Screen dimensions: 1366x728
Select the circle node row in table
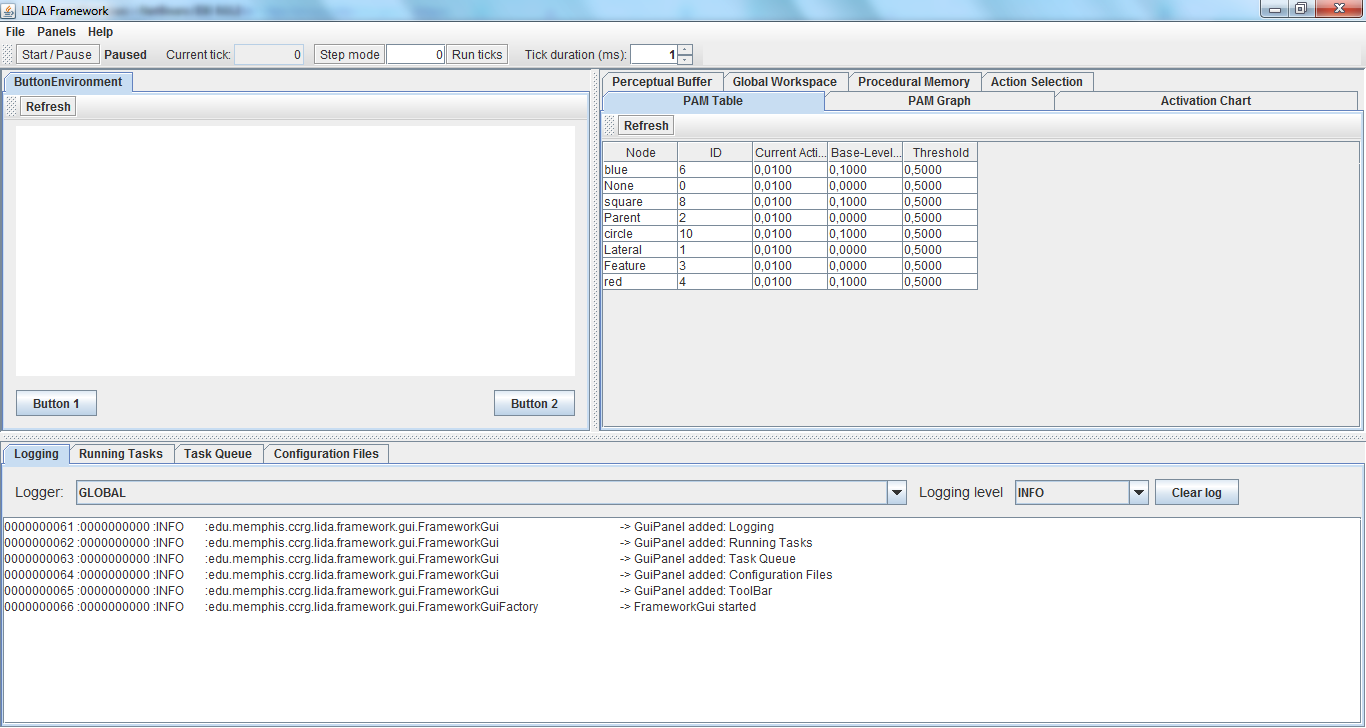click(640, 234)
